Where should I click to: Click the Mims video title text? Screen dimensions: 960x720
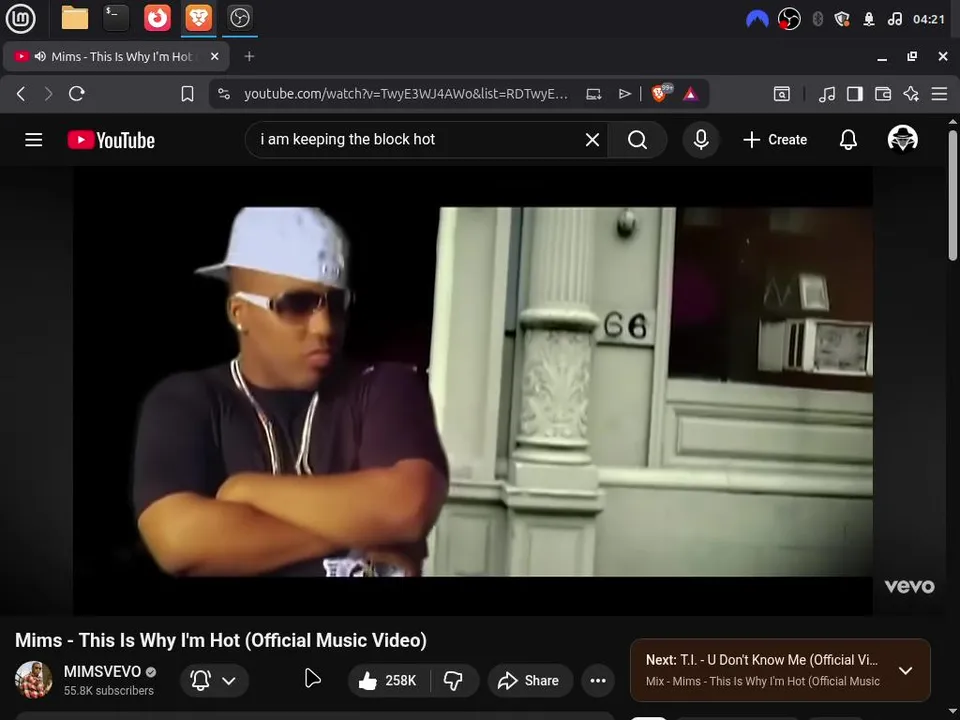[x=220, y=640]
